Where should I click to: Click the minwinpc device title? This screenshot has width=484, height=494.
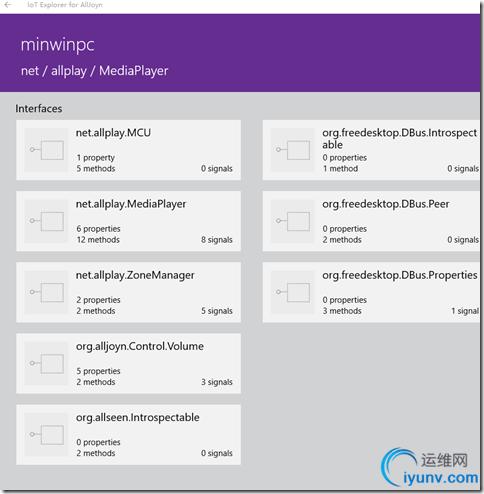(57, 45)
